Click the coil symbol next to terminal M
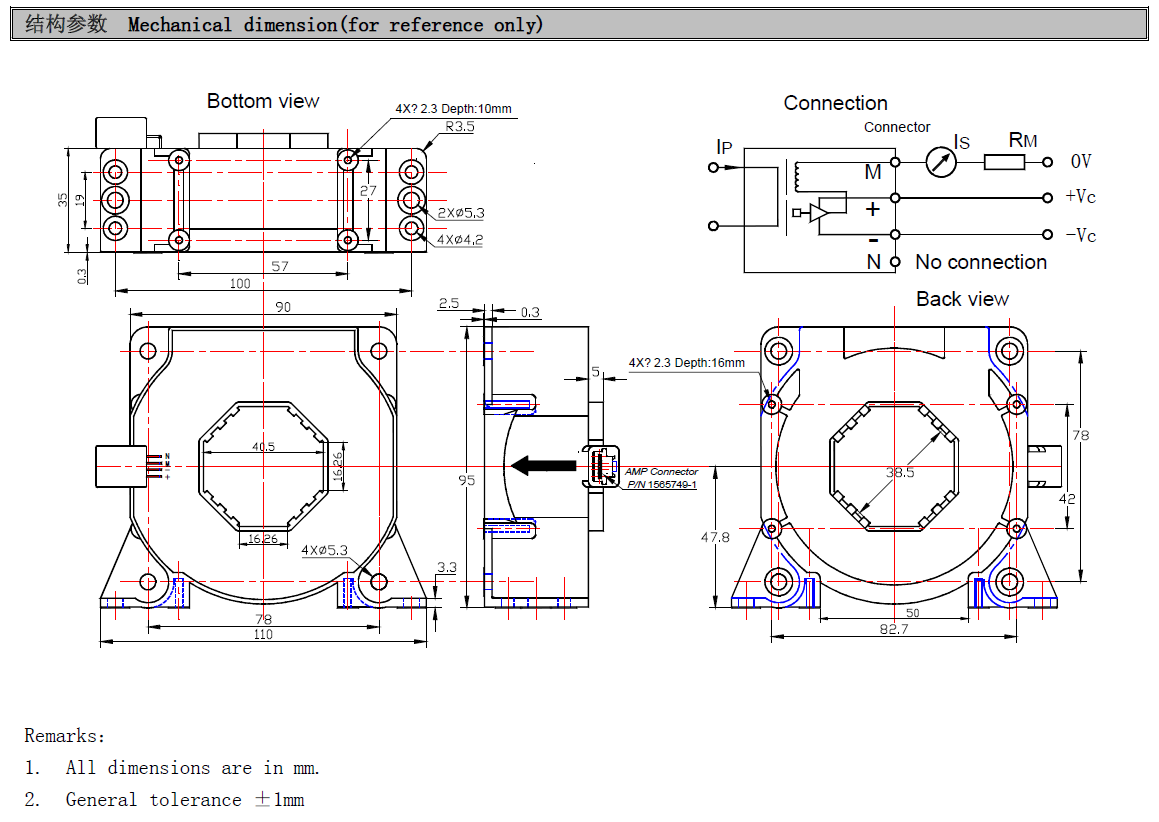Screen dimensions: 1159x822 [797, 177]
